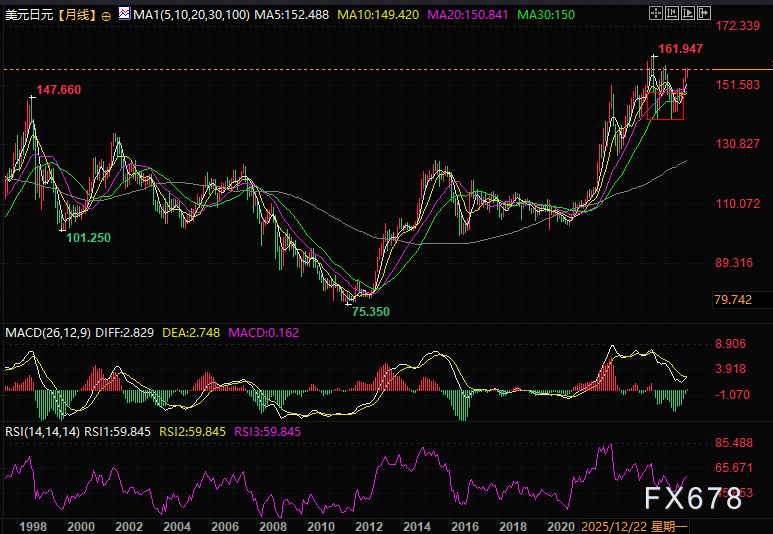Click the crosshair circle icon beside 月线
Screen dimensions: 773x534
coord(106,16)
